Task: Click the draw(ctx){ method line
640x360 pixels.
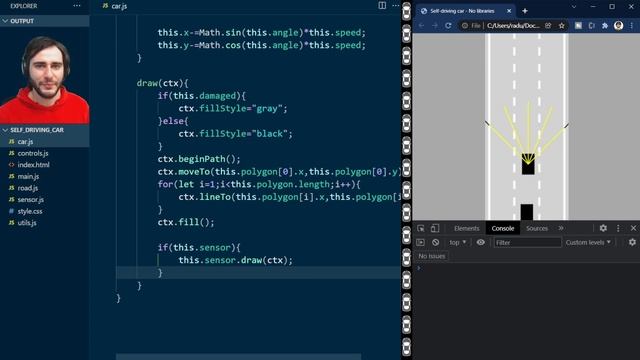Action: tap(162, 83)
